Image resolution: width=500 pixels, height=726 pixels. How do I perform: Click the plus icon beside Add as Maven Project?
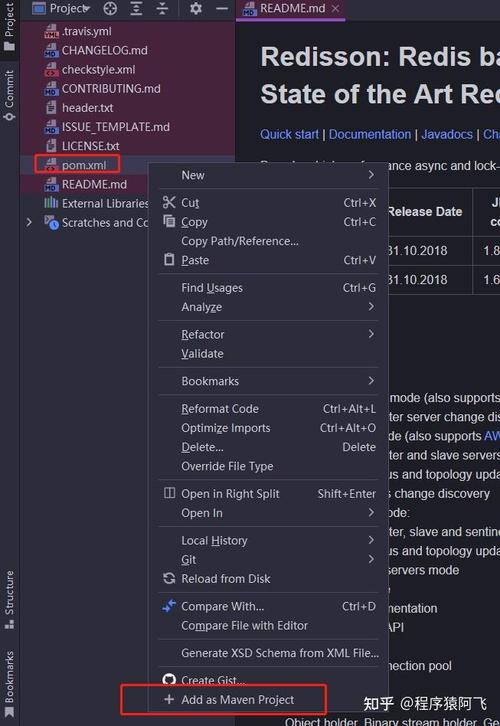169,699
